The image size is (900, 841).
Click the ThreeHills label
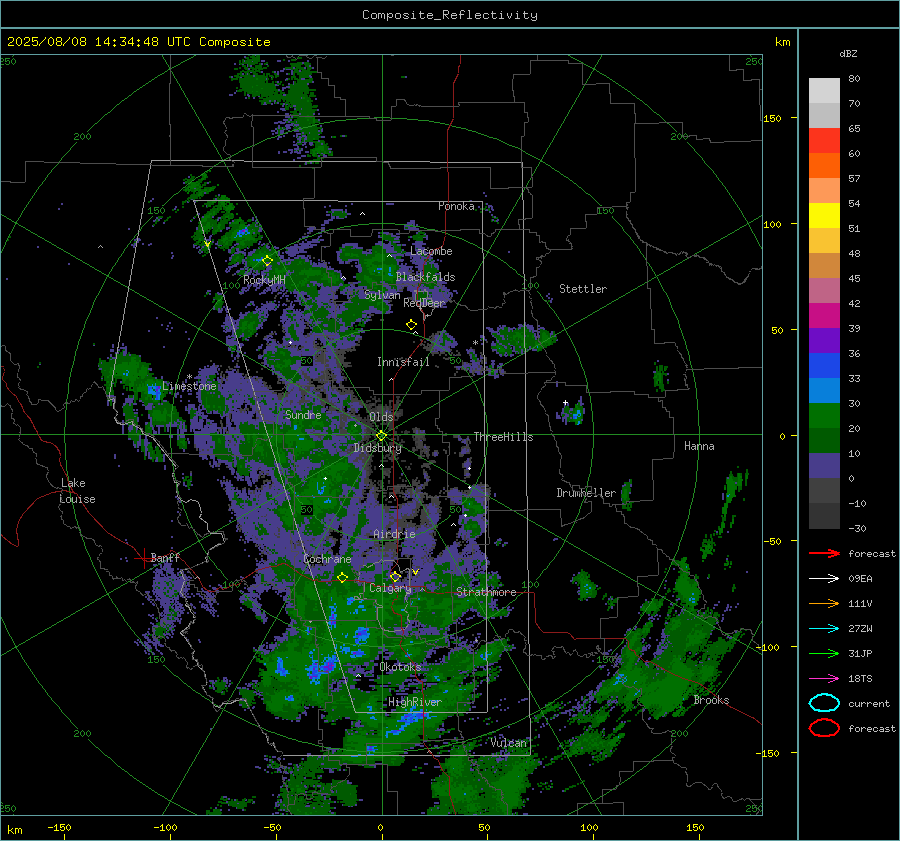[503, 437]
